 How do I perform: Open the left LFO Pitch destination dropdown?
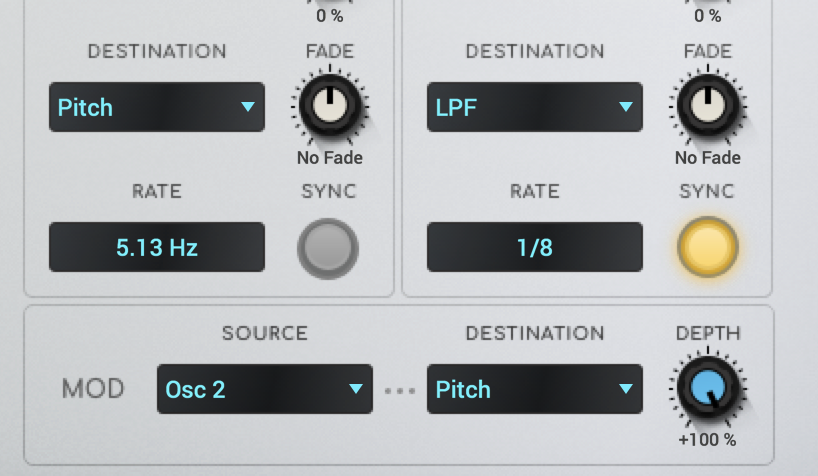(157, 107)
